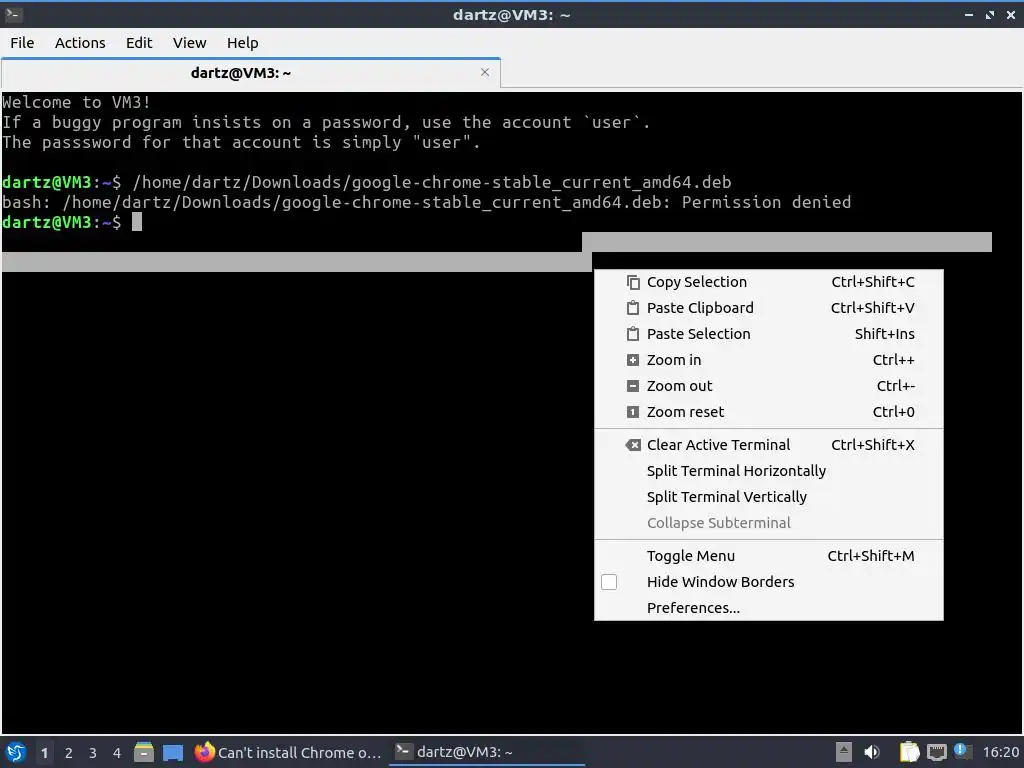Maximize the terminal window
1024x768 pixels.
tap(990, 14)
